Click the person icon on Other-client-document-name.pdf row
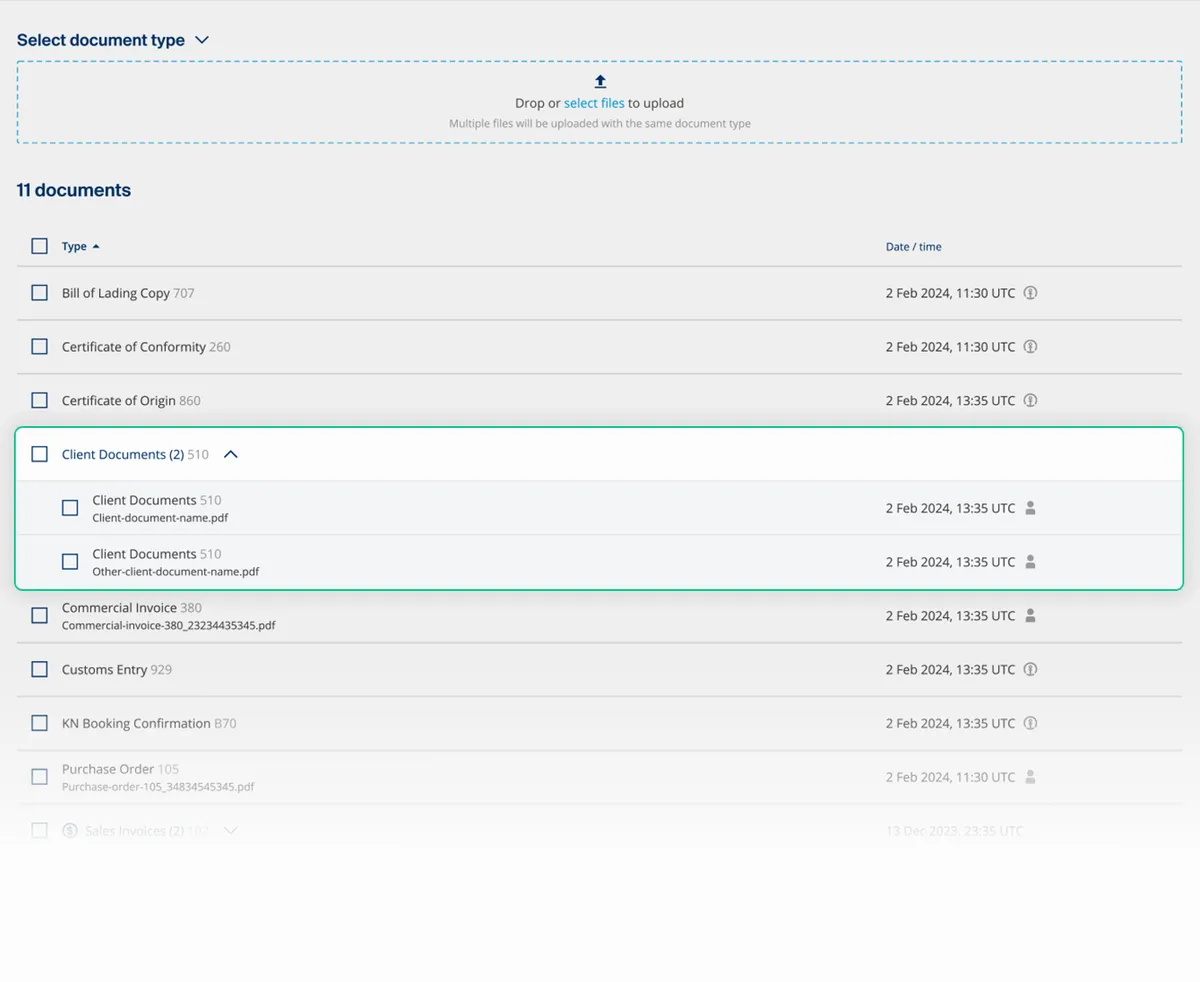 coord(1030,561)
